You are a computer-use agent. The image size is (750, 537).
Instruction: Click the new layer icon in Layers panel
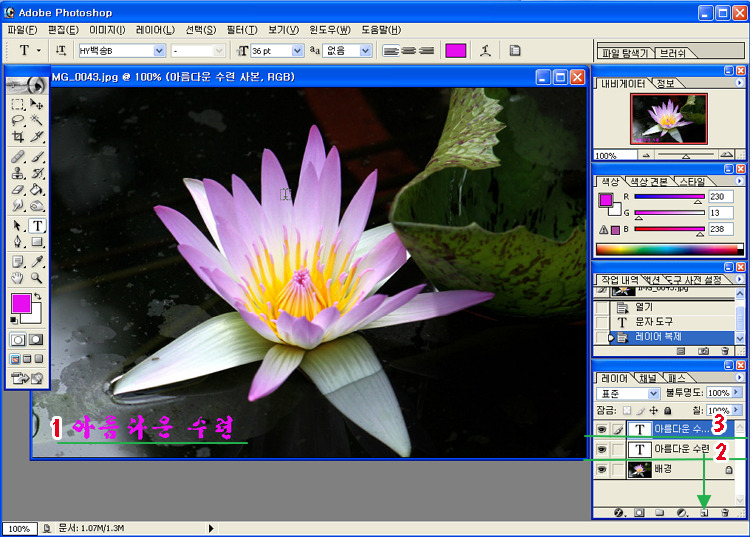(x=703, y=512)
